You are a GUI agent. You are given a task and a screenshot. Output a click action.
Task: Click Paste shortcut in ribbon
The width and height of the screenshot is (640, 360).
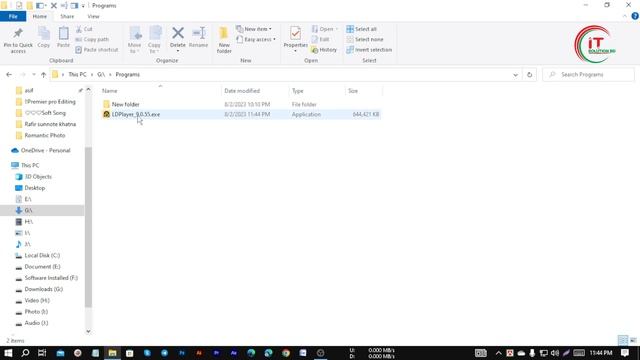tap(97, 49)
